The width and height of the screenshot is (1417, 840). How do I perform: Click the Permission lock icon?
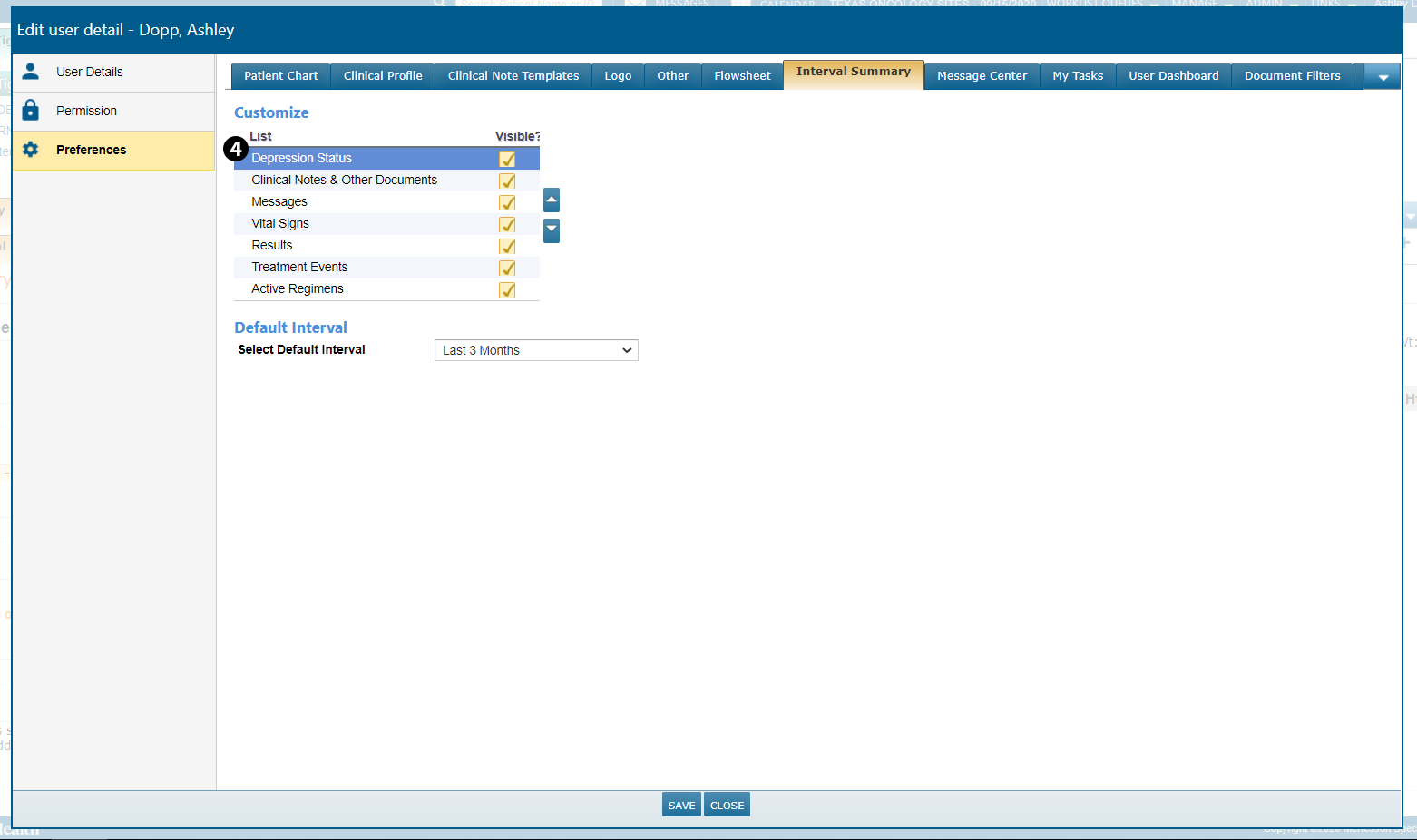click(31, 111)
